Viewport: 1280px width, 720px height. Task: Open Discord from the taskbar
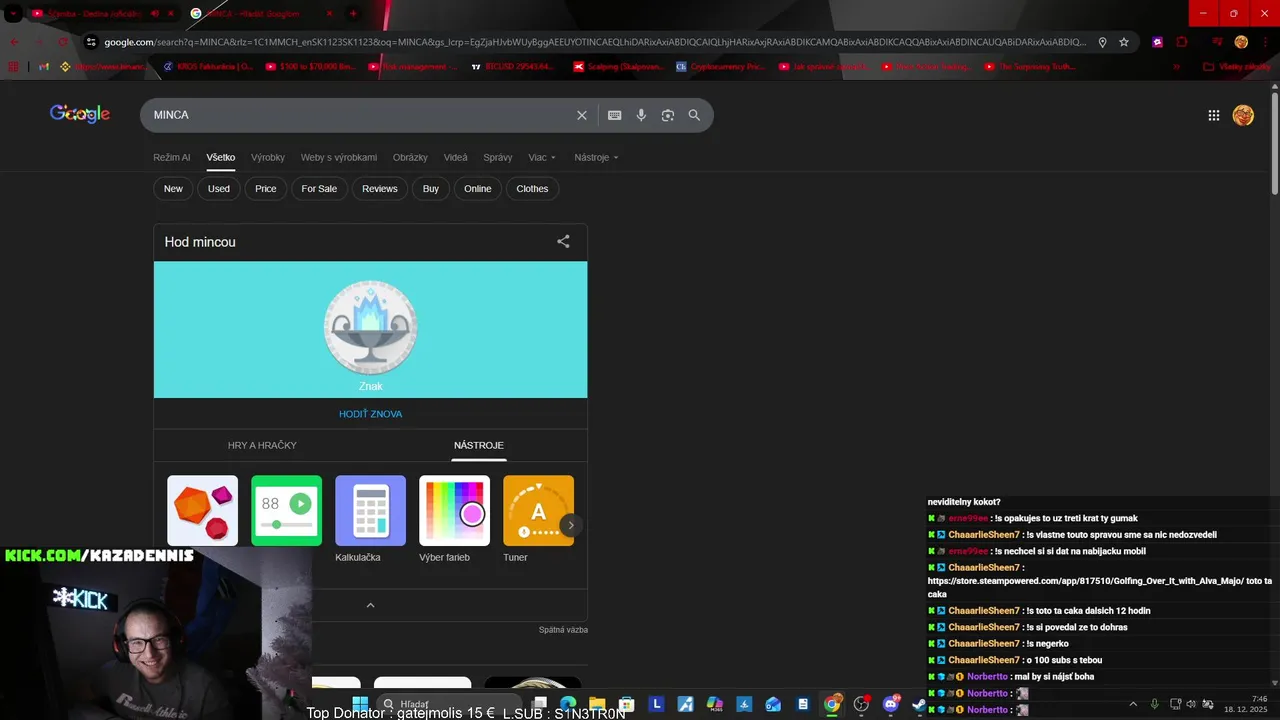click(x=891, y=704)
